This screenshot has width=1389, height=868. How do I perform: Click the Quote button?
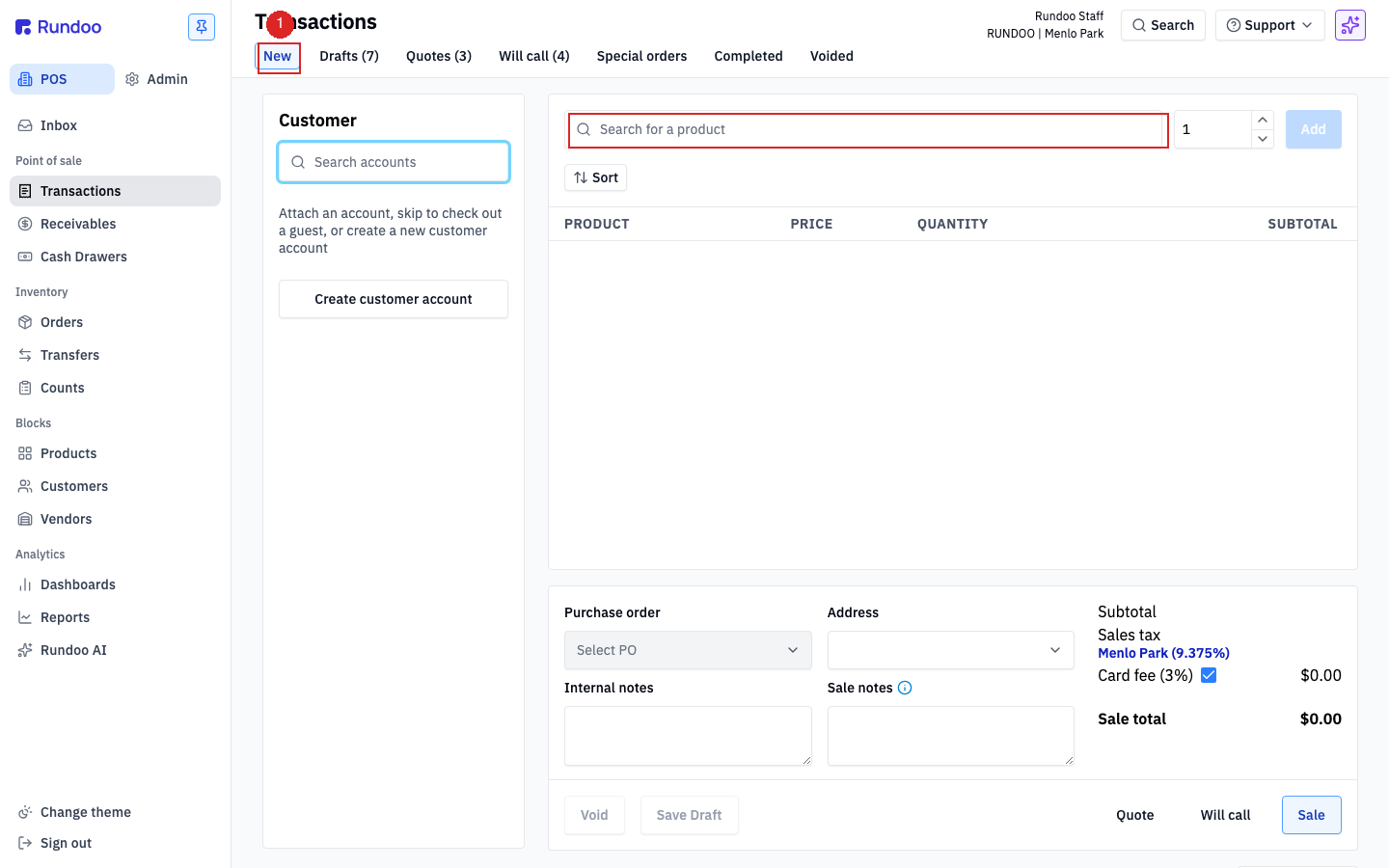pyautogui.click(x=1135, y=815)
